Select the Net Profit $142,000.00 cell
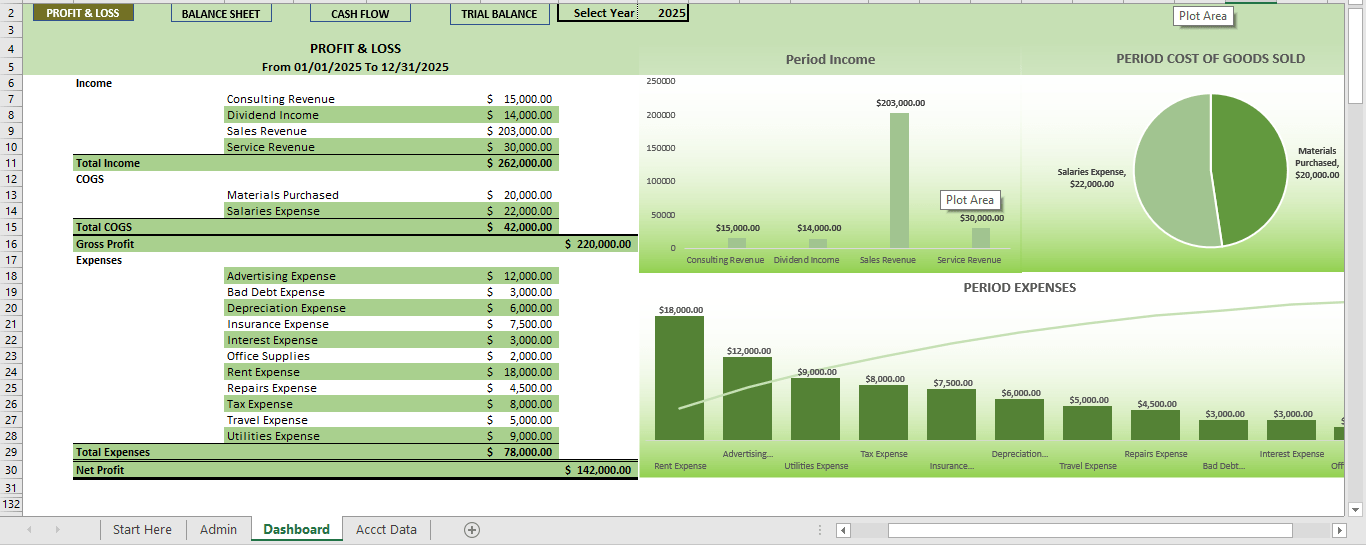The image size is (1366, 545). 598,470
